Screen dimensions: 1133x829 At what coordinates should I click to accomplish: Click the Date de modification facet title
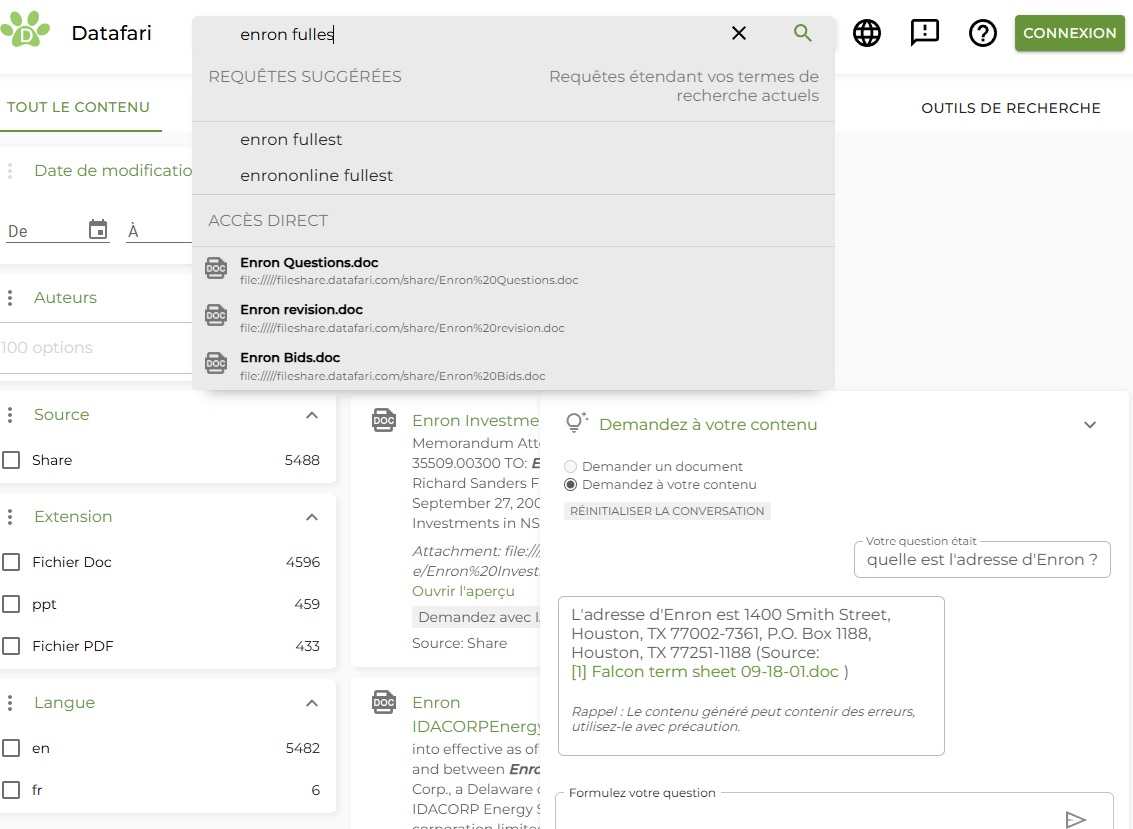tap(113, 171)
